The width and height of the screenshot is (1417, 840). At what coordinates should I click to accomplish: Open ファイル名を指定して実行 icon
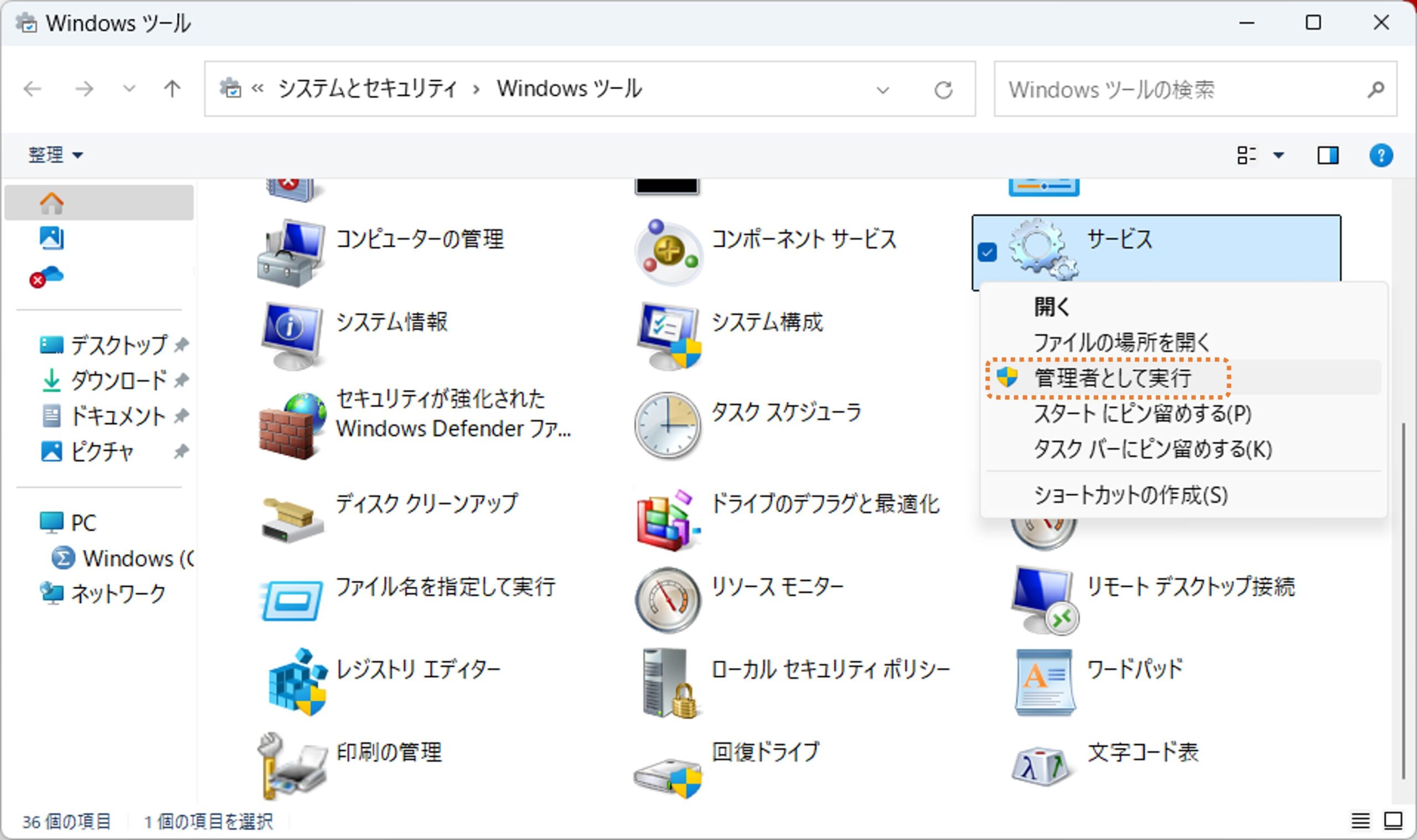point(291,600)
